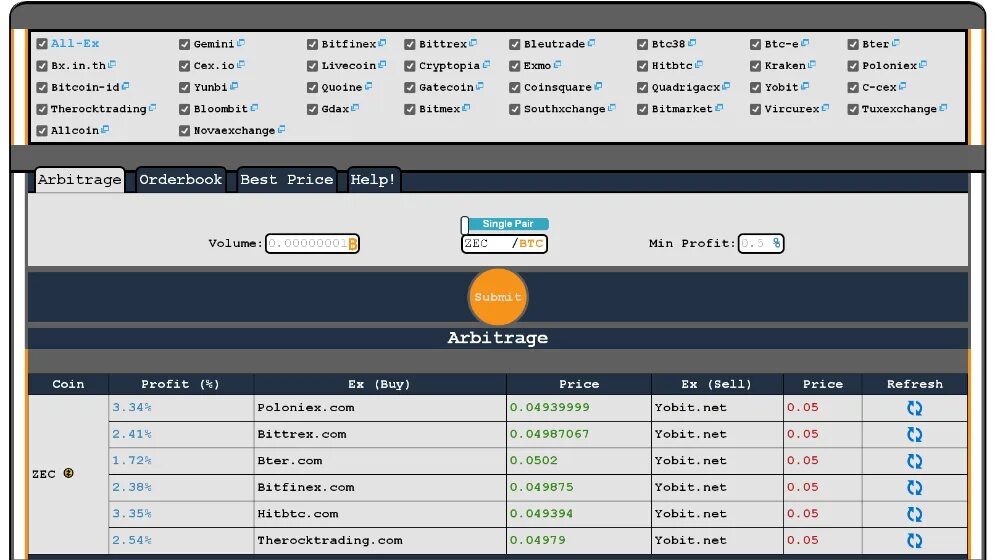The image size is (1000, 560).
Task: Open Gatecoin external link icon
Action: pos(480,87)
